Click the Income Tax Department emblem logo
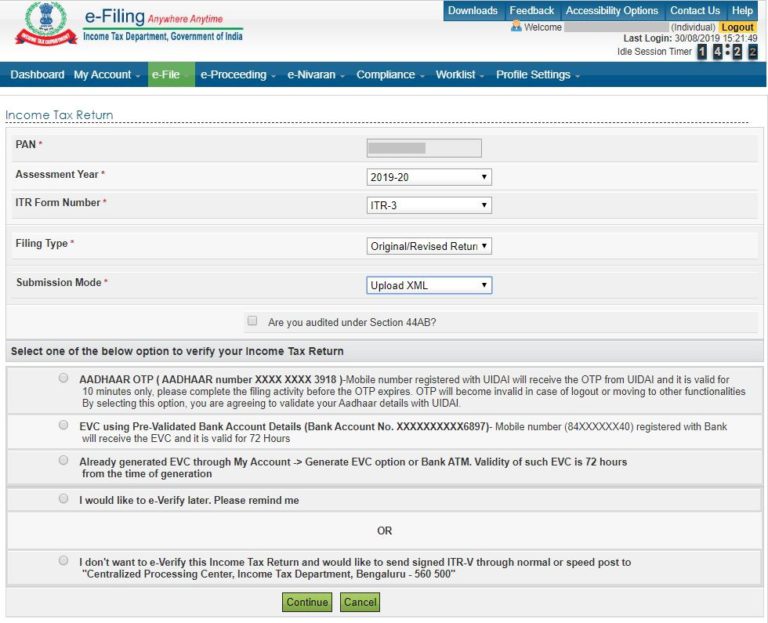The image size is (768, 623). click(45, 25)
